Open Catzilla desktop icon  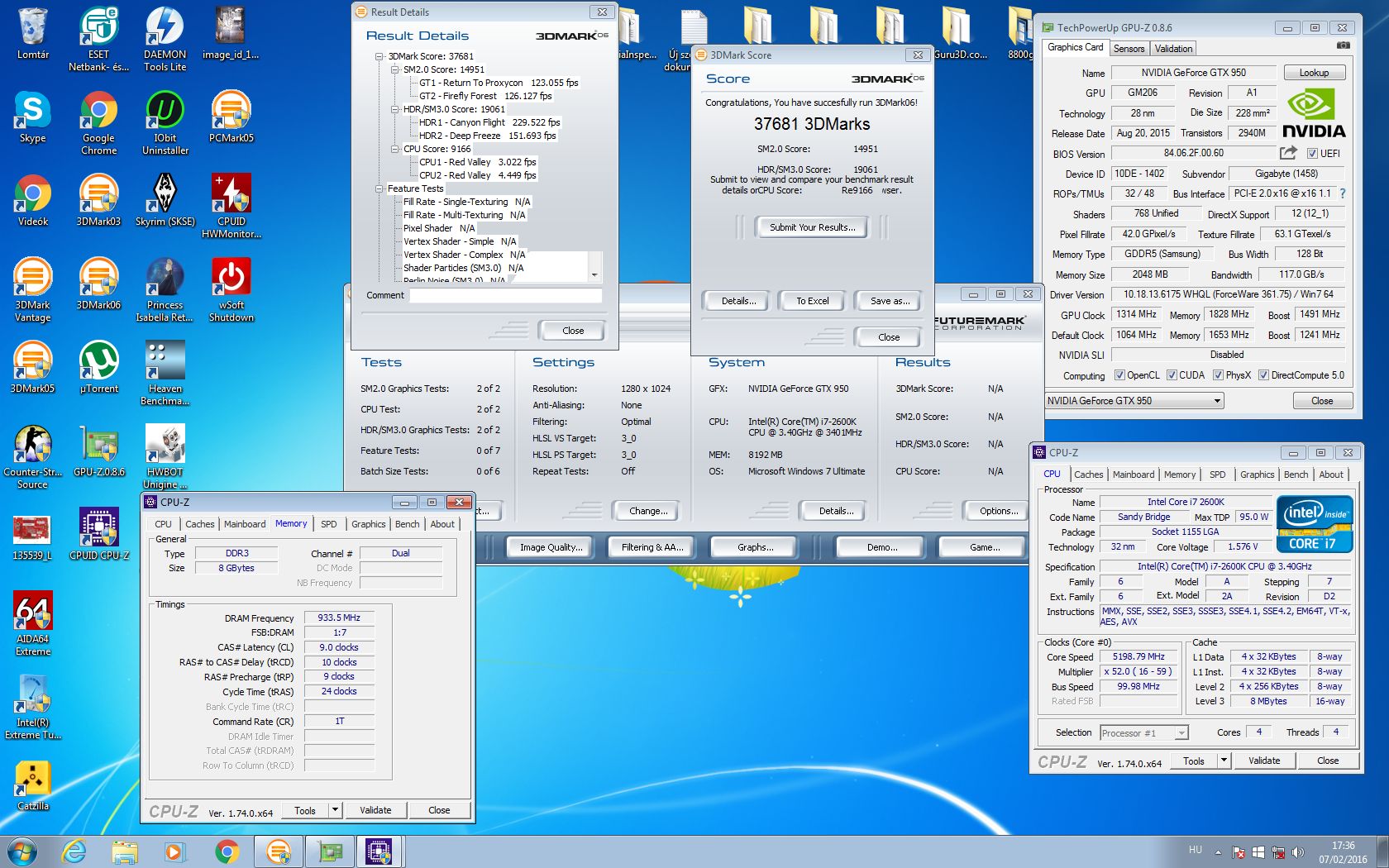coord(32,785)
